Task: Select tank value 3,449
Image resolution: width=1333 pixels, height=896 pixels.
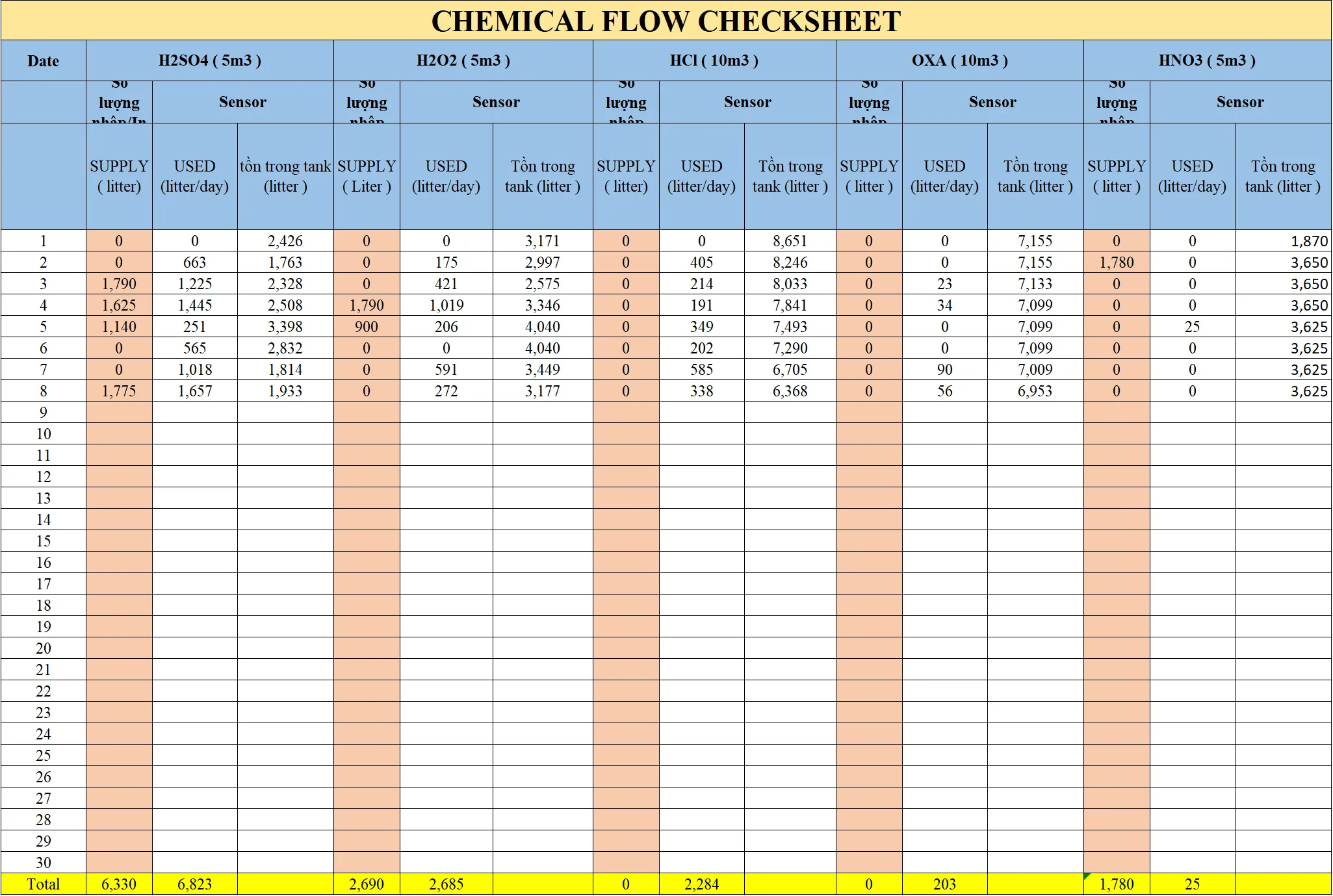Action: [x=543, y=370]
